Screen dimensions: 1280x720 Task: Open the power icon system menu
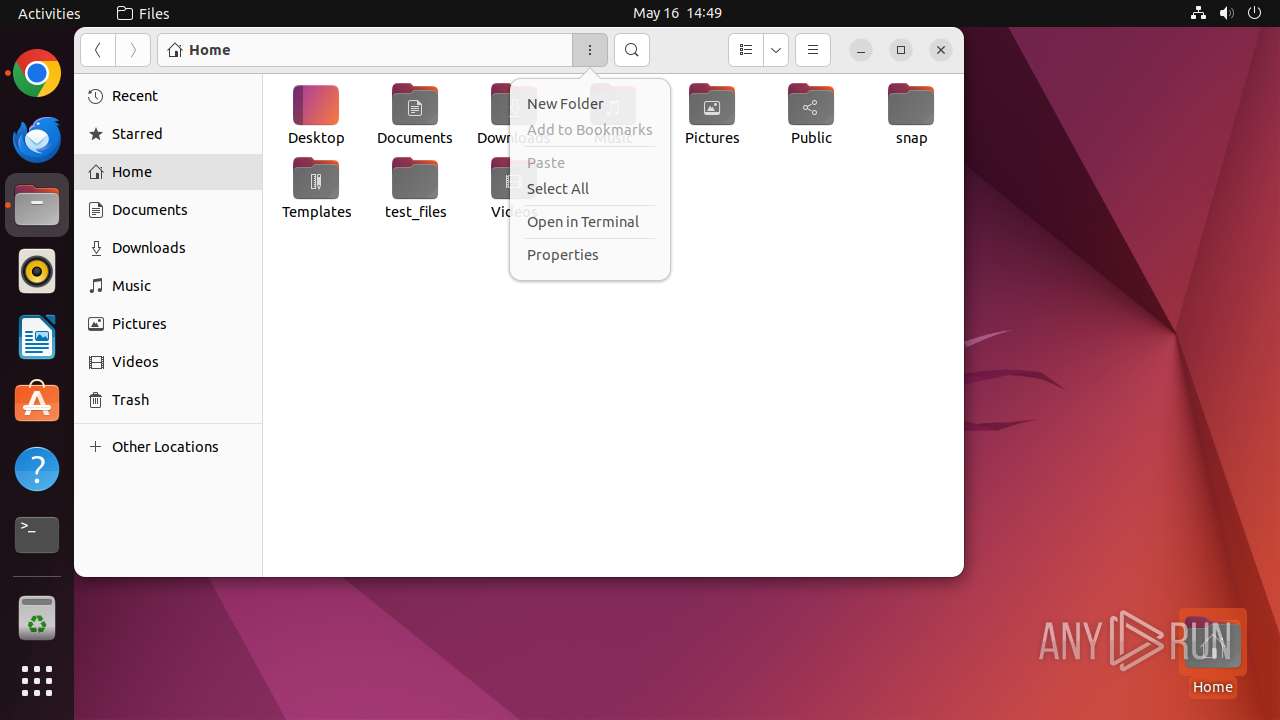[x=1255, y=13]
